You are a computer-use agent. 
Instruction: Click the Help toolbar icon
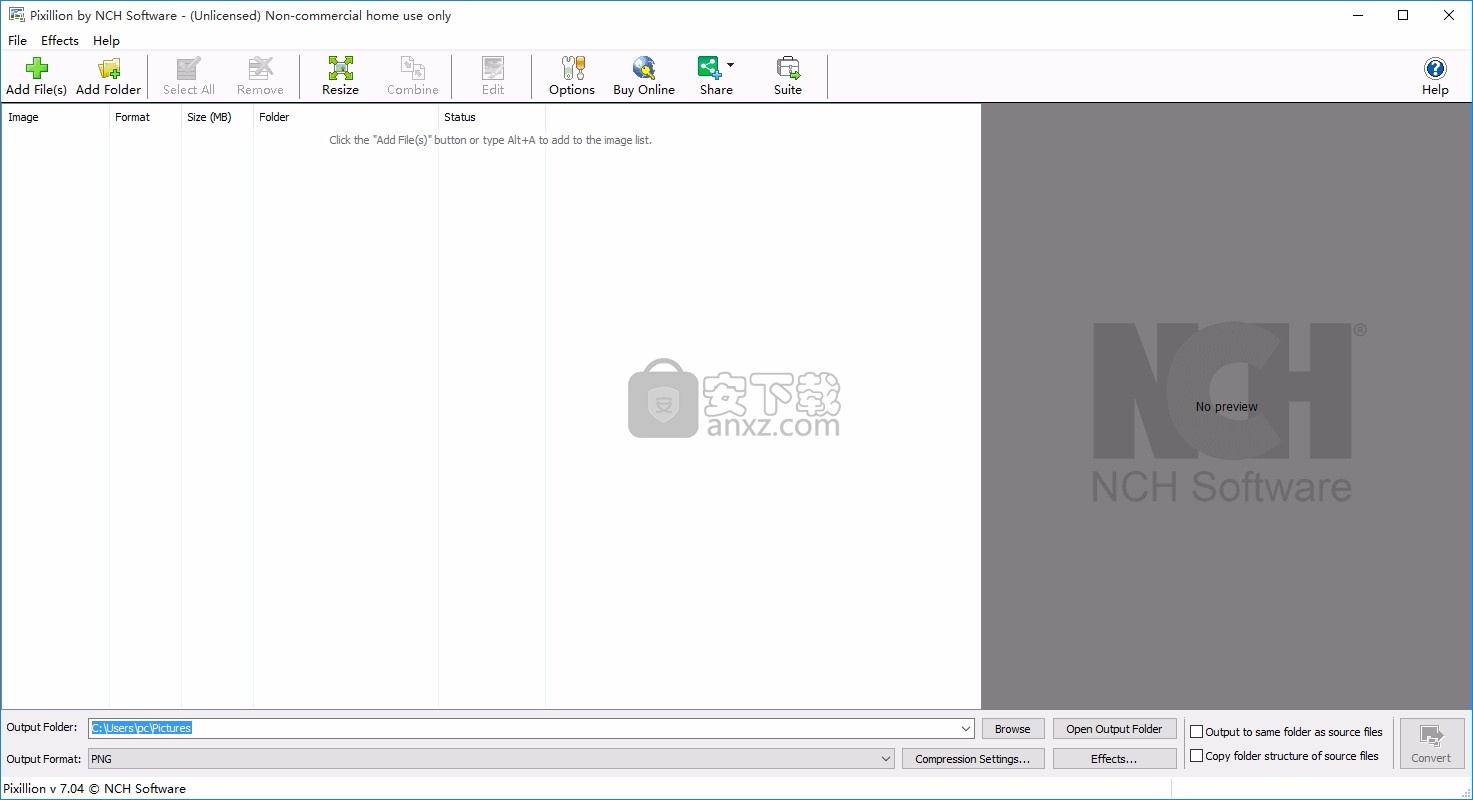point(1435,76)
